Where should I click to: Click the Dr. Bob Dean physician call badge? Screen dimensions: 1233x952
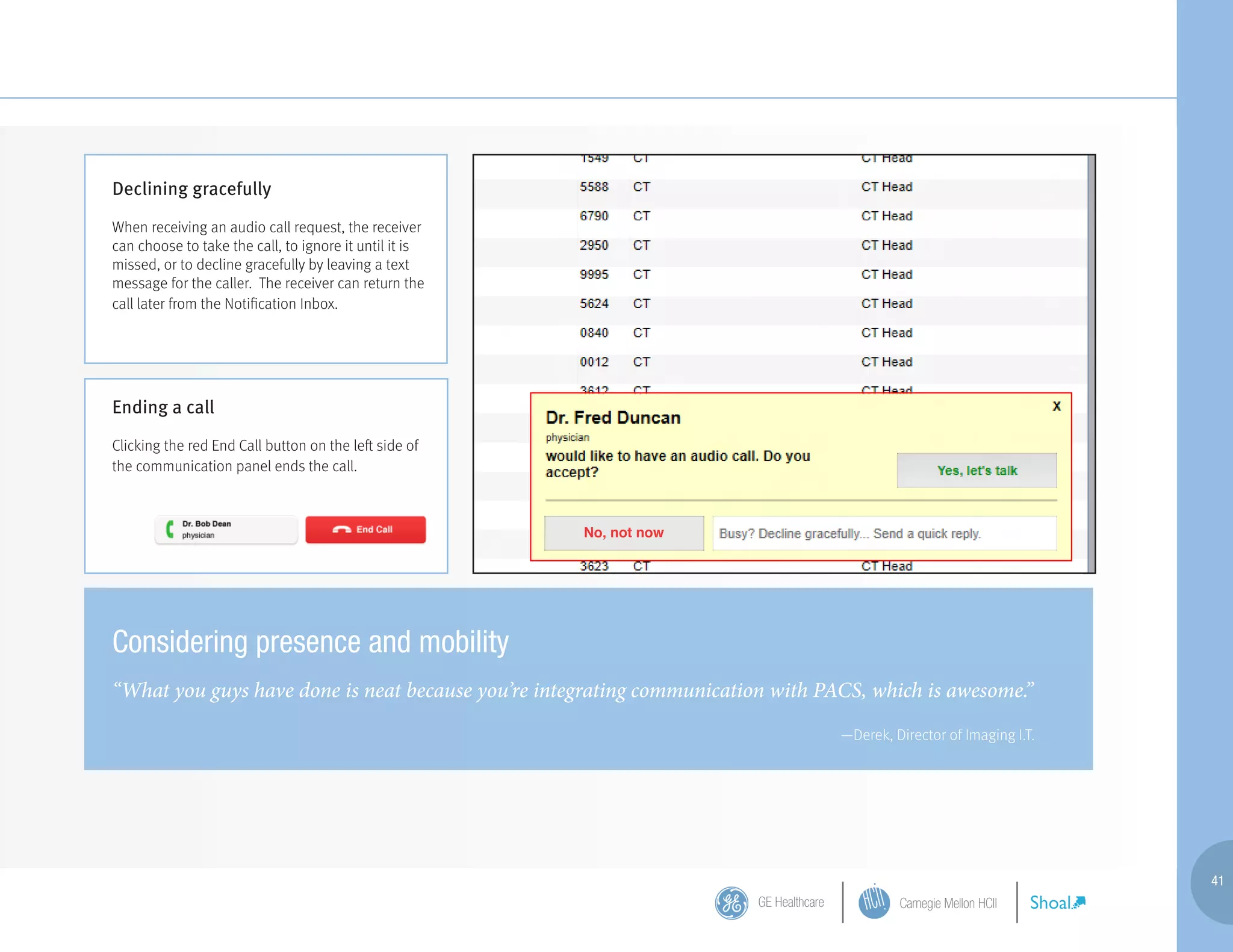tap(226, 530)
